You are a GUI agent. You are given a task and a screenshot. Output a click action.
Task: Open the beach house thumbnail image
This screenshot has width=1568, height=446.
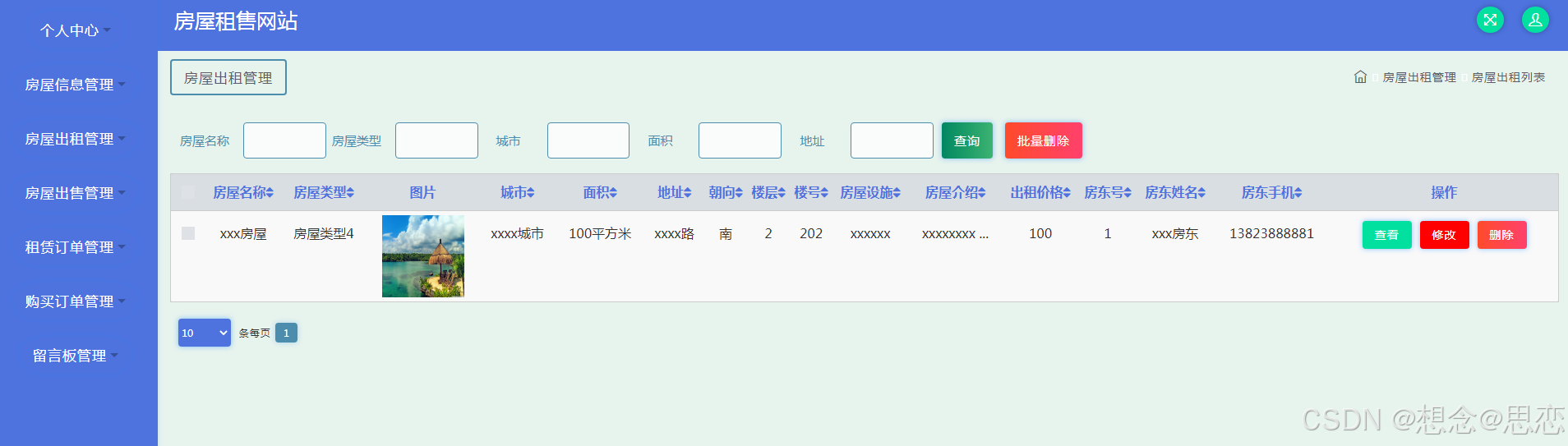[x=423, y=256]
